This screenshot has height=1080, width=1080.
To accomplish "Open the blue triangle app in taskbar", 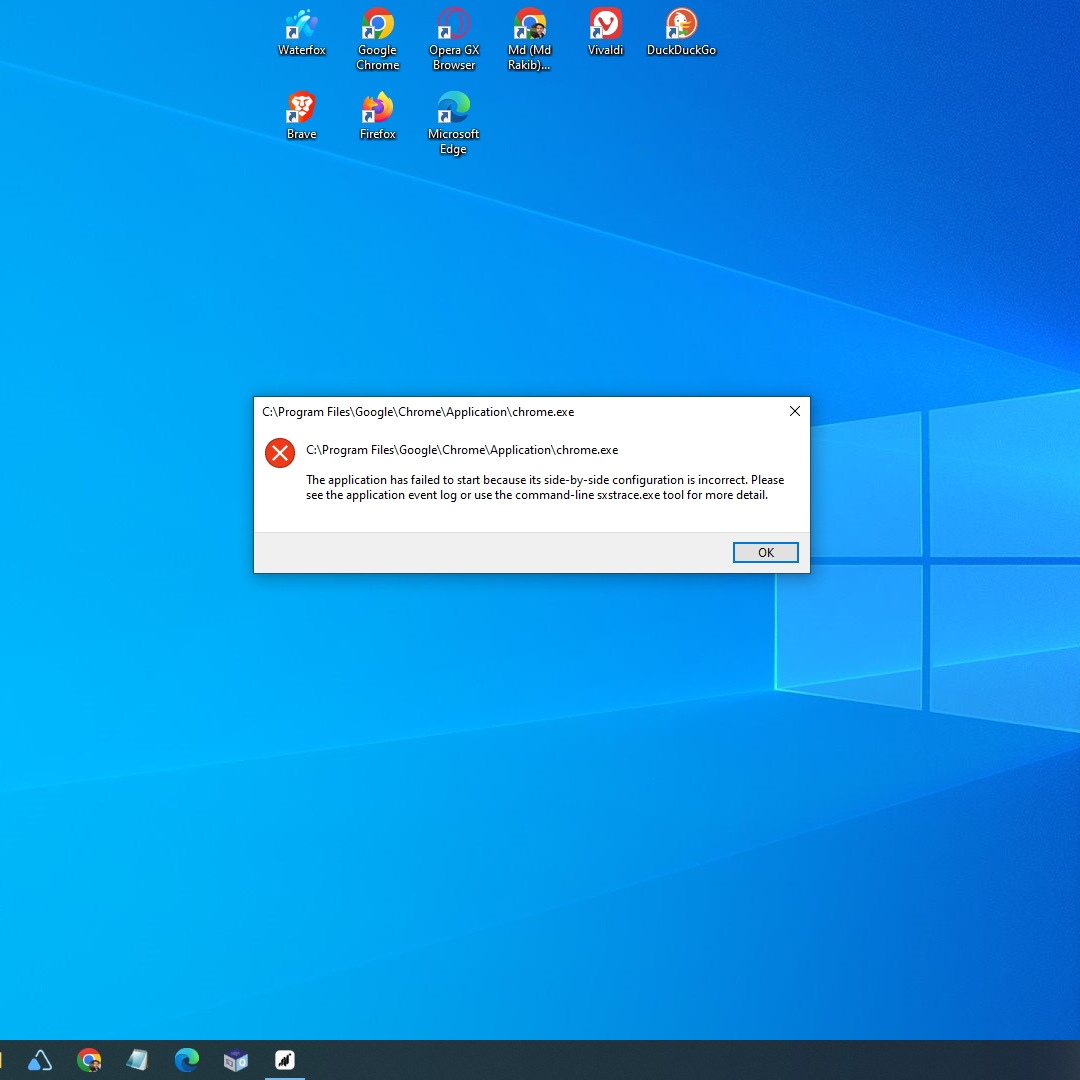I will click(x=40, y=1059).
